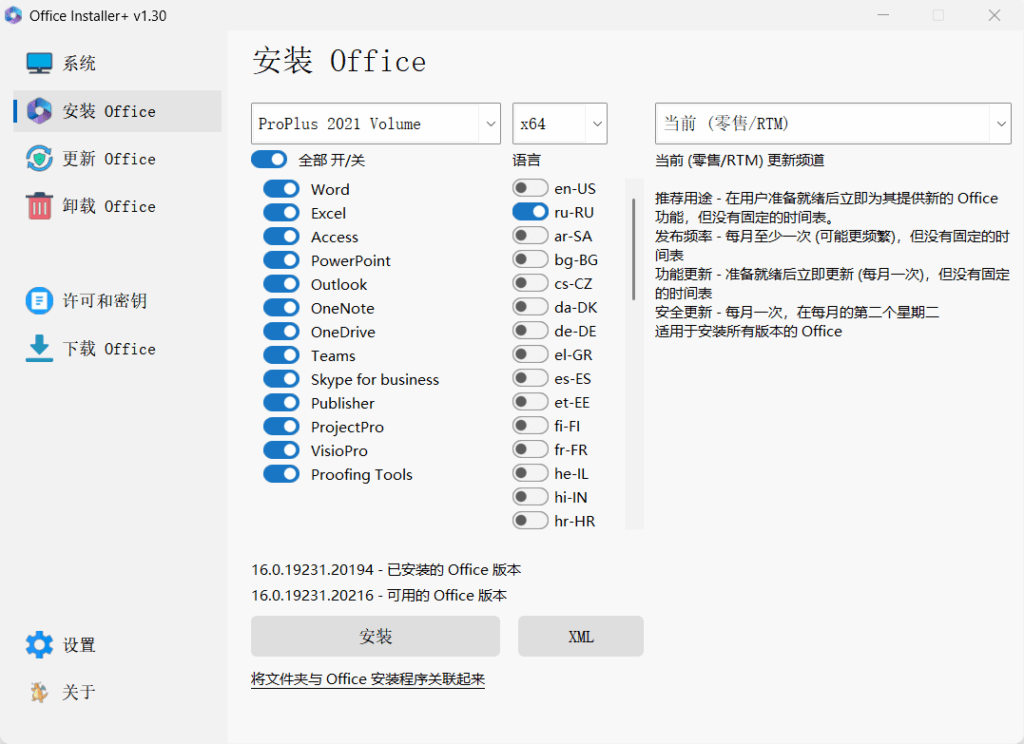Open the x64 architecture dropdown

pyautogui.click(x=560, y=123)
